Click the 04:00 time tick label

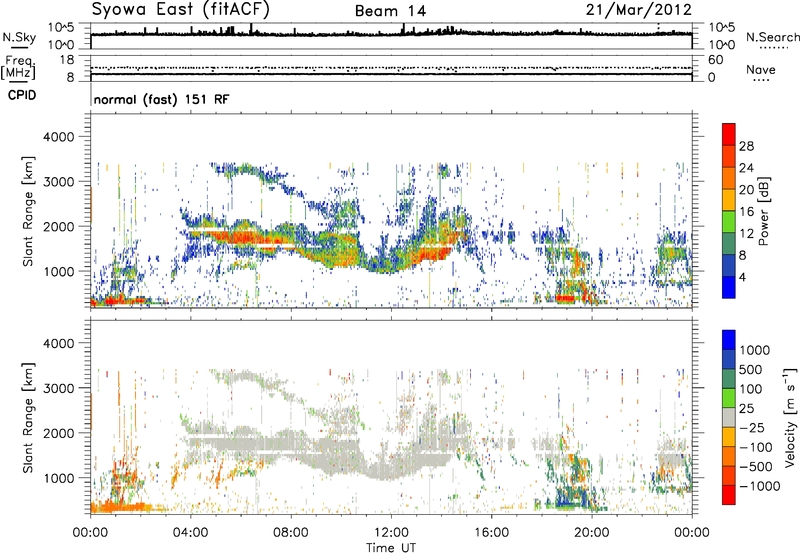click(191, 533)
